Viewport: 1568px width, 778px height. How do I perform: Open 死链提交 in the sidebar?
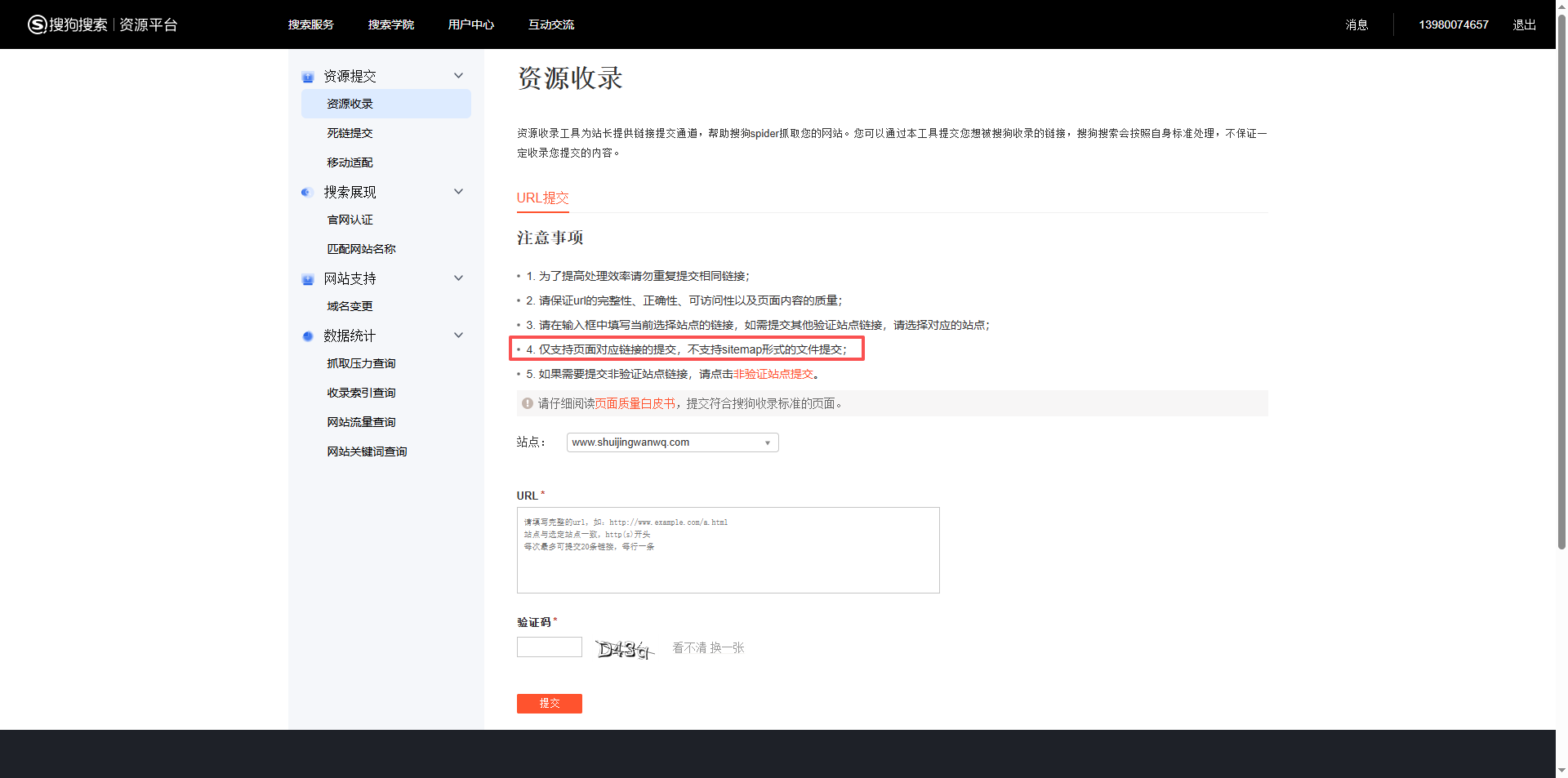point(350,133)
